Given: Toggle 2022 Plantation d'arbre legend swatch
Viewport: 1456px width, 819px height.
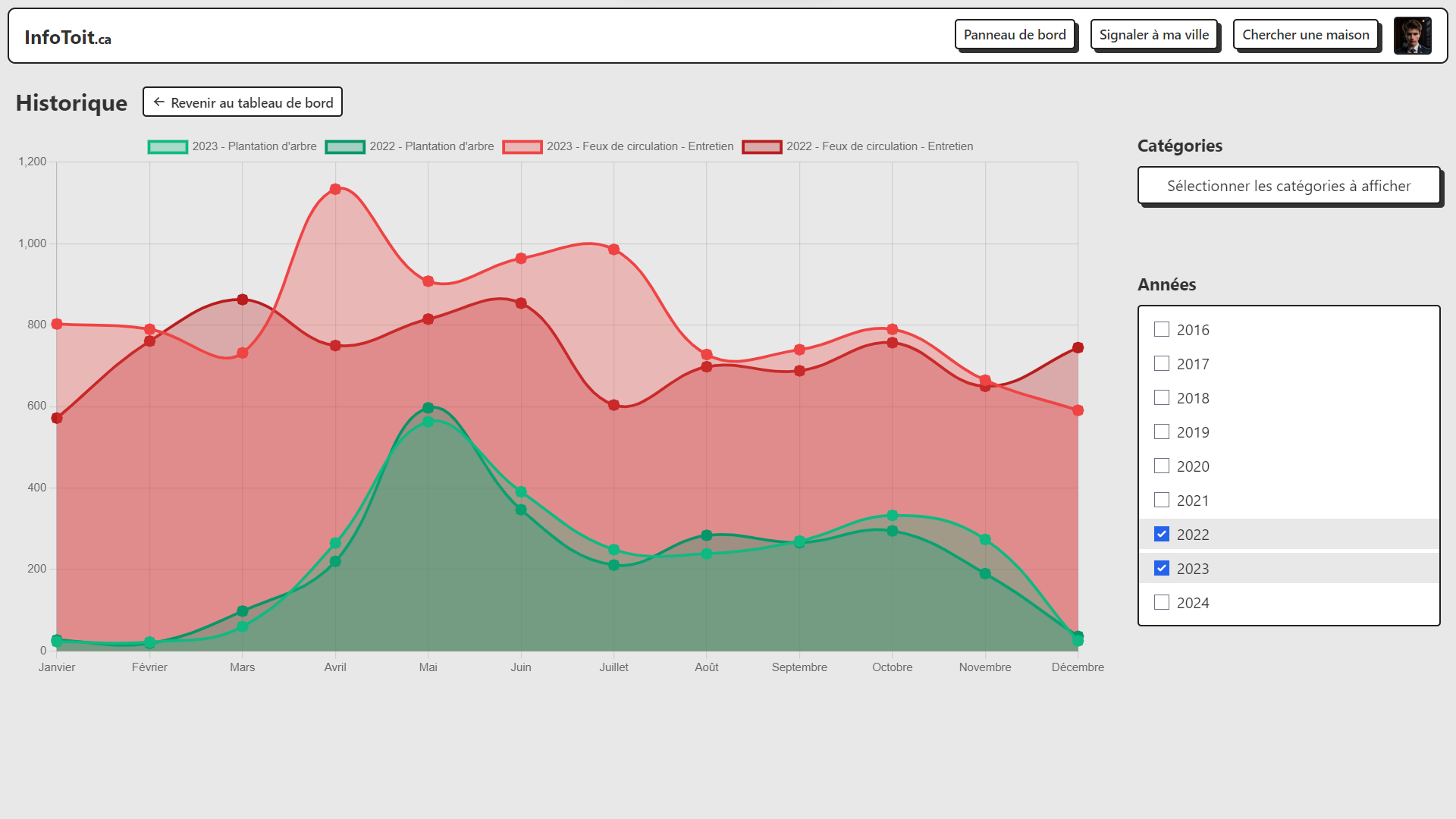Looking at the screenshot, I should pyautogui.click(x=345, y=147).
